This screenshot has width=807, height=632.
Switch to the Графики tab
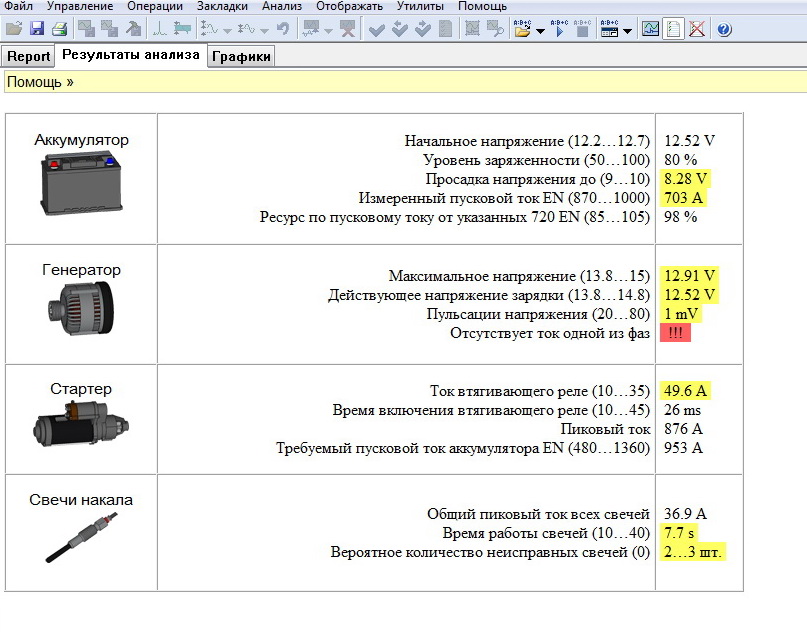click(241, 57)
